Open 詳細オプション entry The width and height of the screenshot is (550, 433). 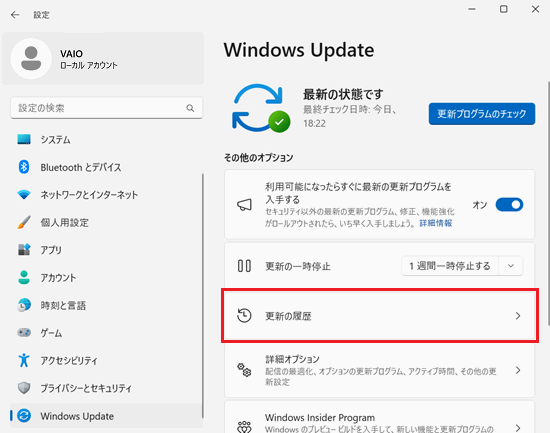(x=380, y=370)
